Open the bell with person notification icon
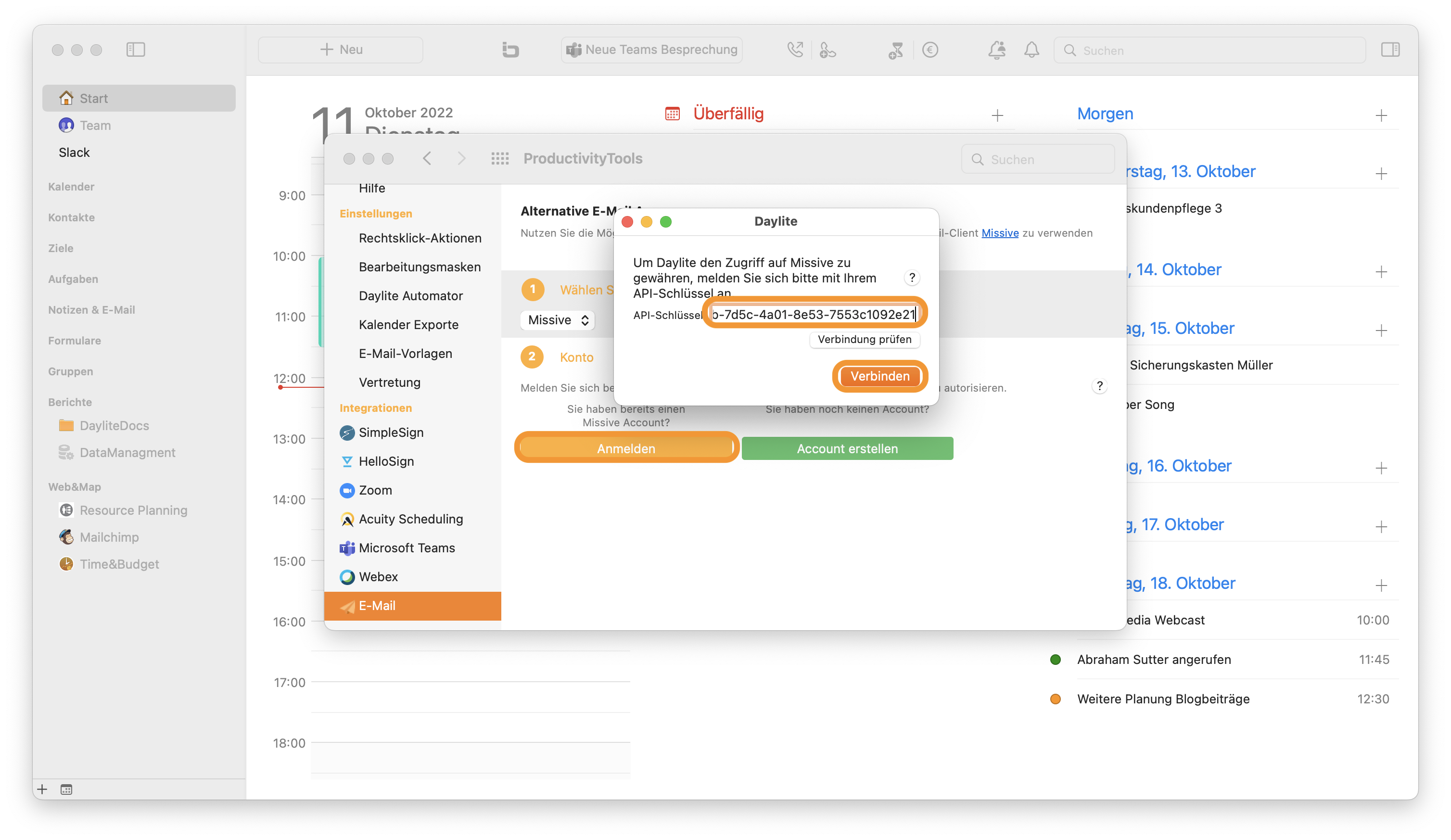1451x840 pixels. pyautogui.click(x=997, y=50)
